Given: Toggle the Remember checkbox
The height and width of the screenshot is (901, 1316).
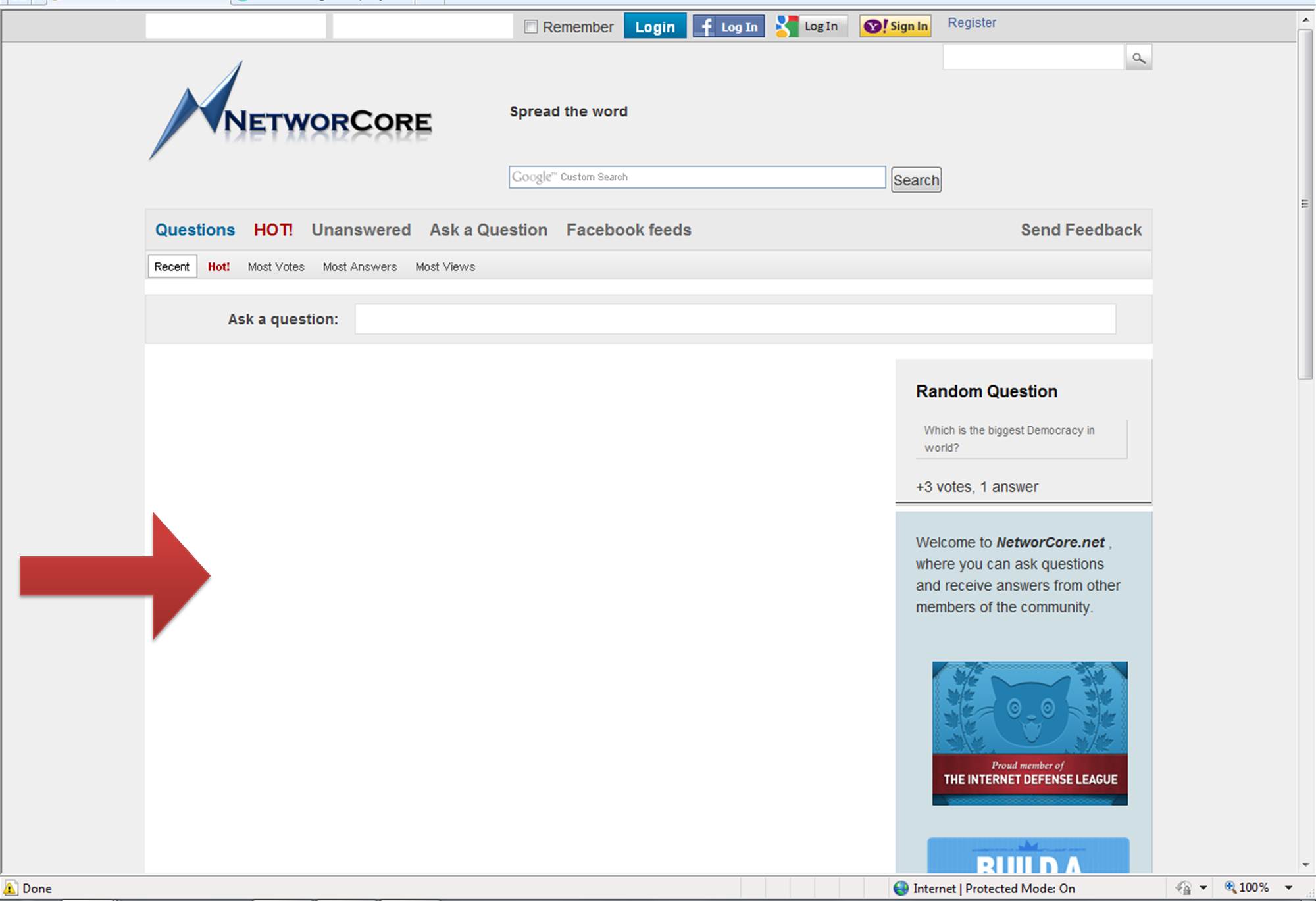Looking at the screenshot, I should [531, 27].
